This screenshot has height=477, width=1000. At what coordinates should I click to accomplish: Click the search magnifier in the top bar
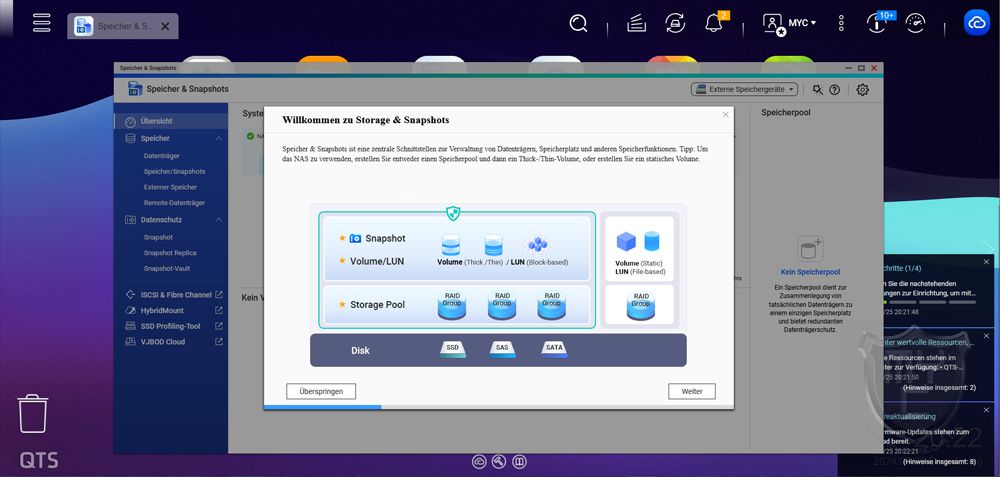[x=578, y=24]
